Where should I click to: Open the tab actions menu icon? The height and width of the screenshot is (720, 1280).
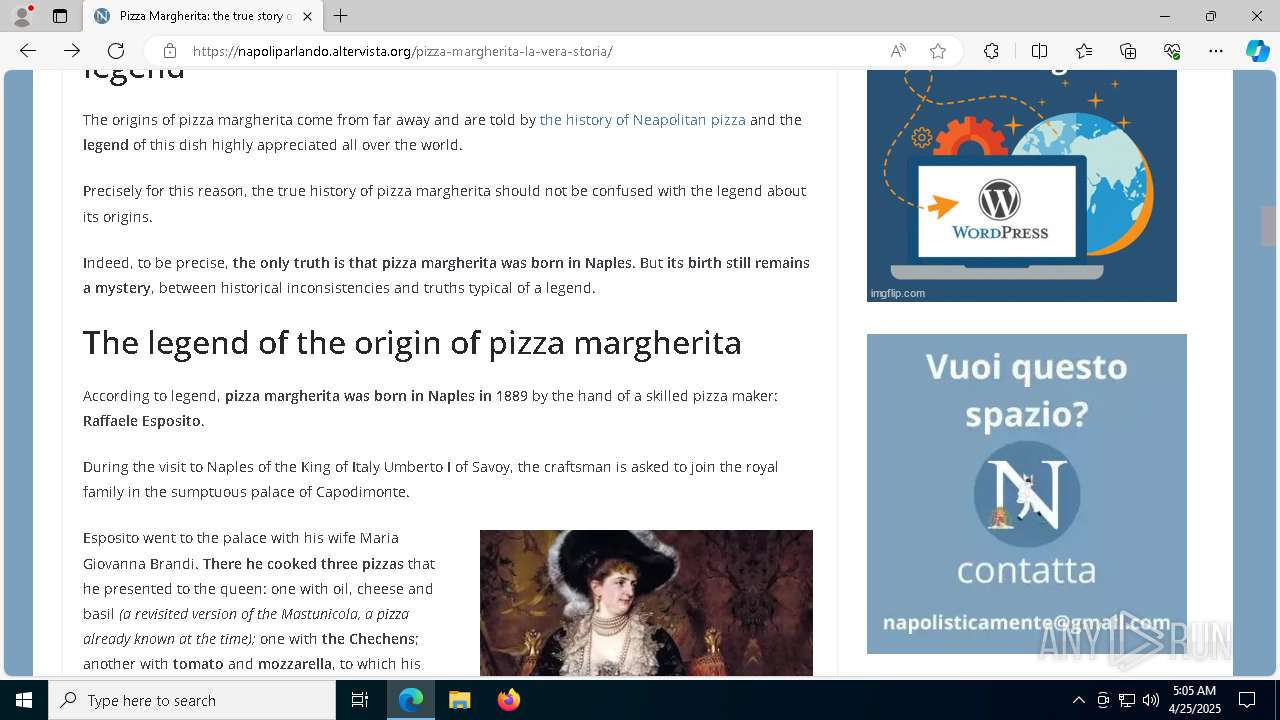click(x=60, y=16)
